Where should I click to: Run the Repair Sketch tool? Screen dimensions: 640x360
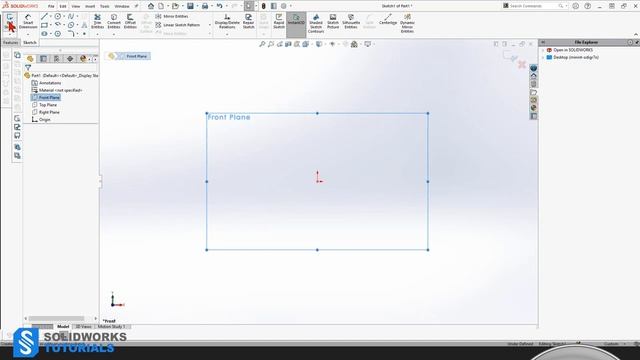coord(249,21)
